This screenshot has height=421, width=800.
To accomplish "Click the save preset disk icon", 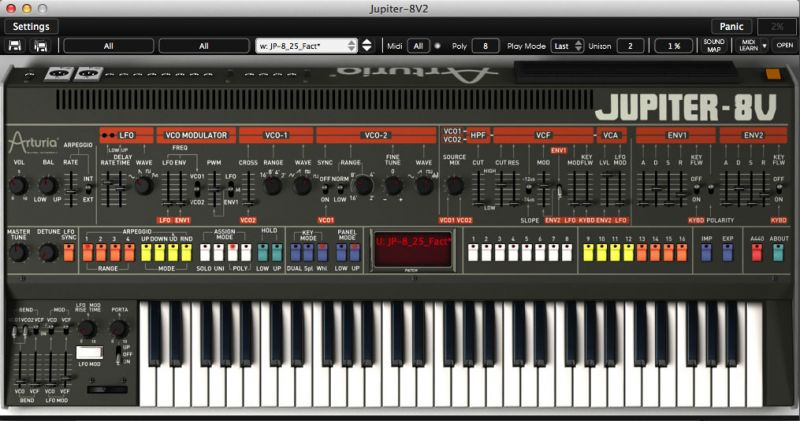I will point(15,46).
